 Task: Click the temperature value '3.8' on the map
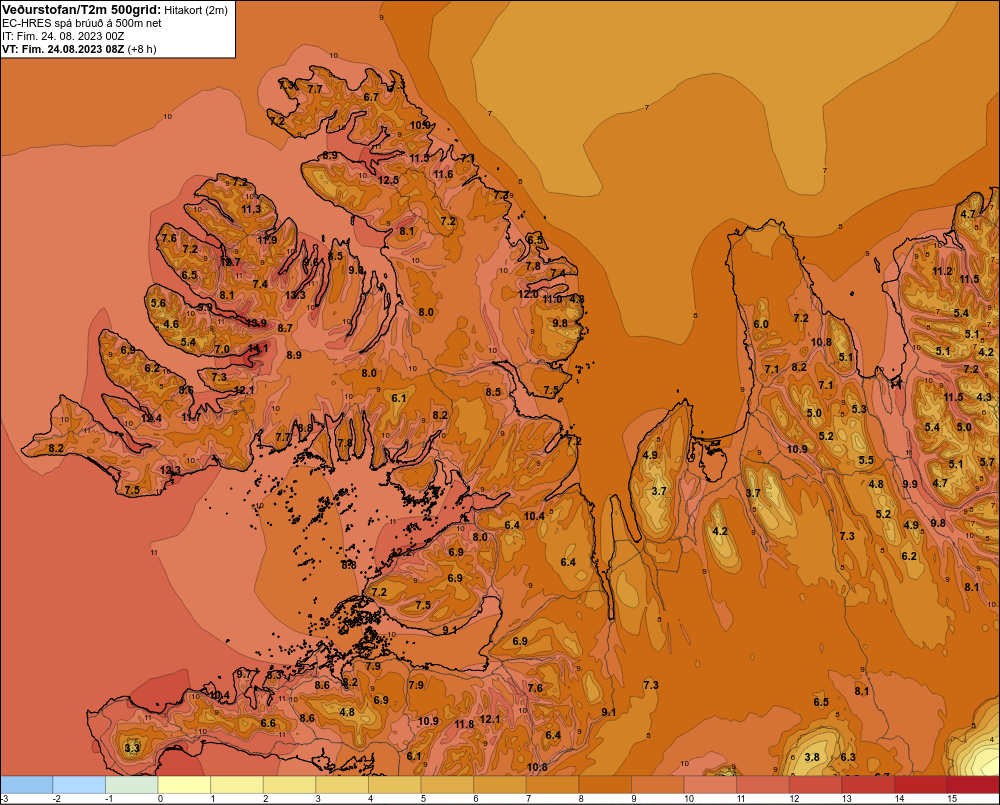click(x=812, y=757)
